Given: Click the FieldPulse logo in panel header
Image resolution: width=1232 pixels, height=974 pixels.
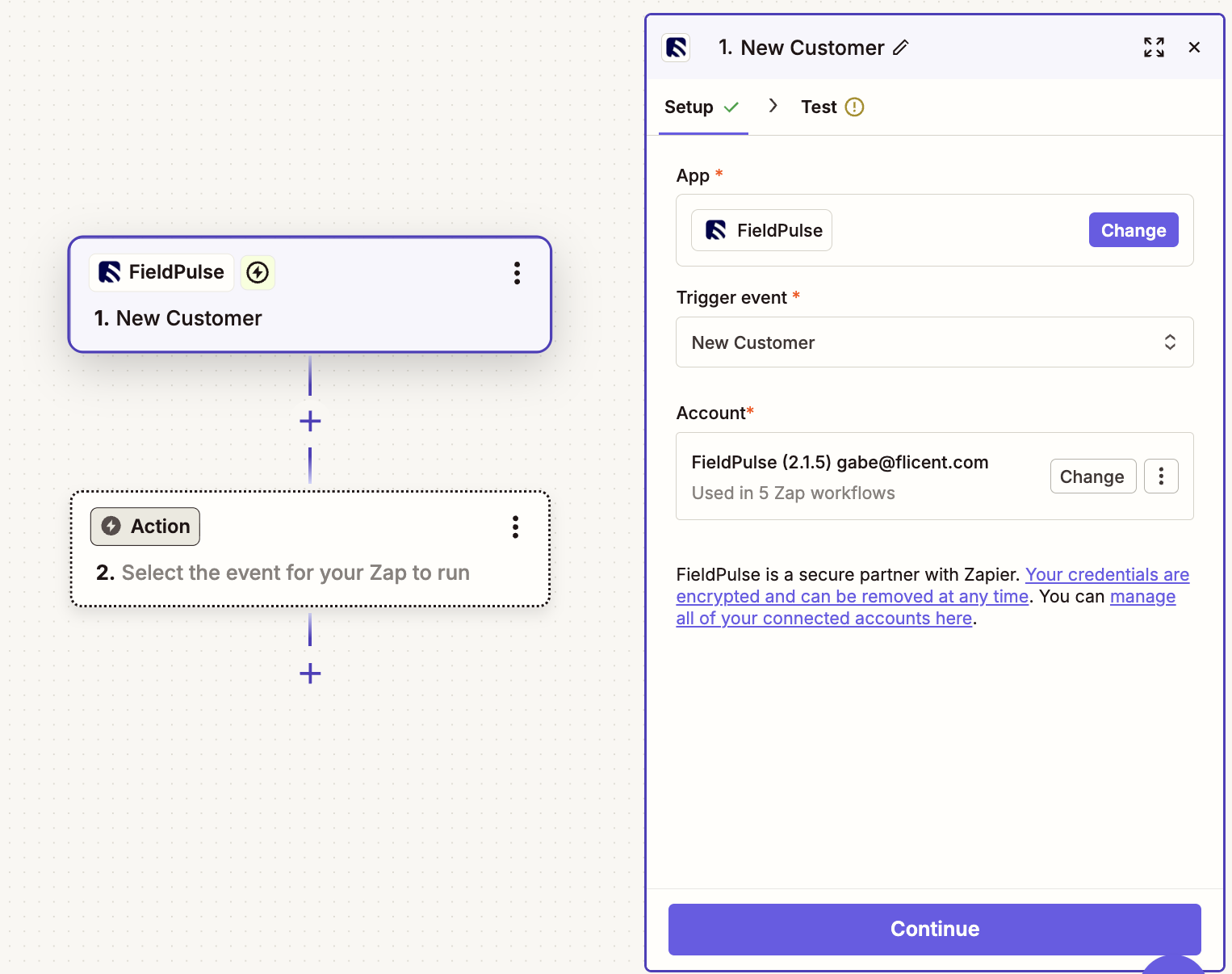Looking at the screenshot, I should click(x=676, y=48).
